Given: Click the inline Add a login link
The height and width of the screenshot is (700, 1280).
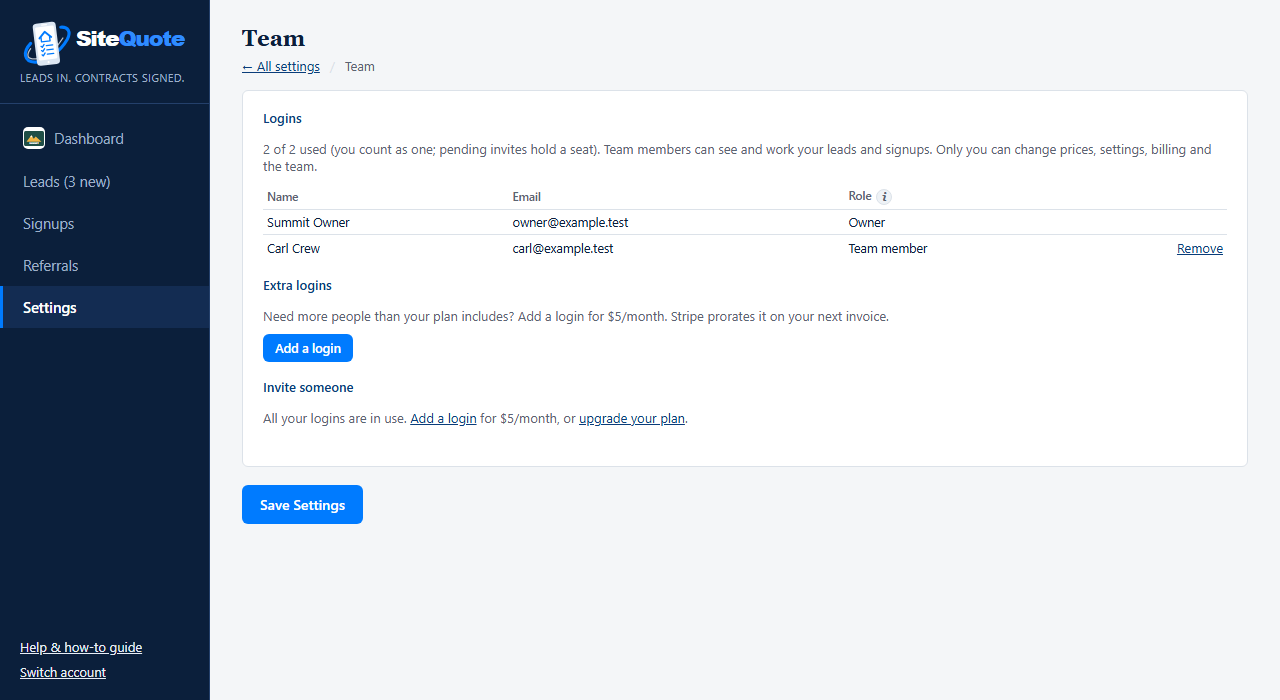Looking at the screenshot, I should [x=443, y=419].
